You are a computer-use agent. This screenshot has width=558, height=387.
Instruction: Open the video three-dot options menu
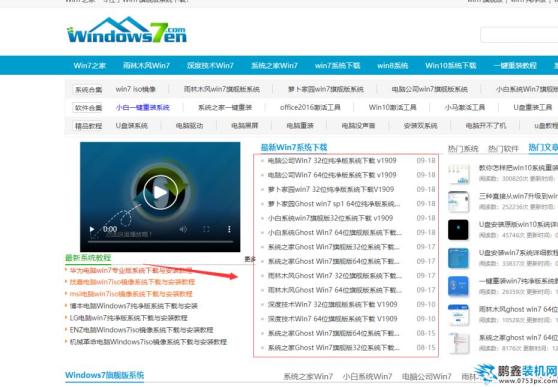click(229, 229)
